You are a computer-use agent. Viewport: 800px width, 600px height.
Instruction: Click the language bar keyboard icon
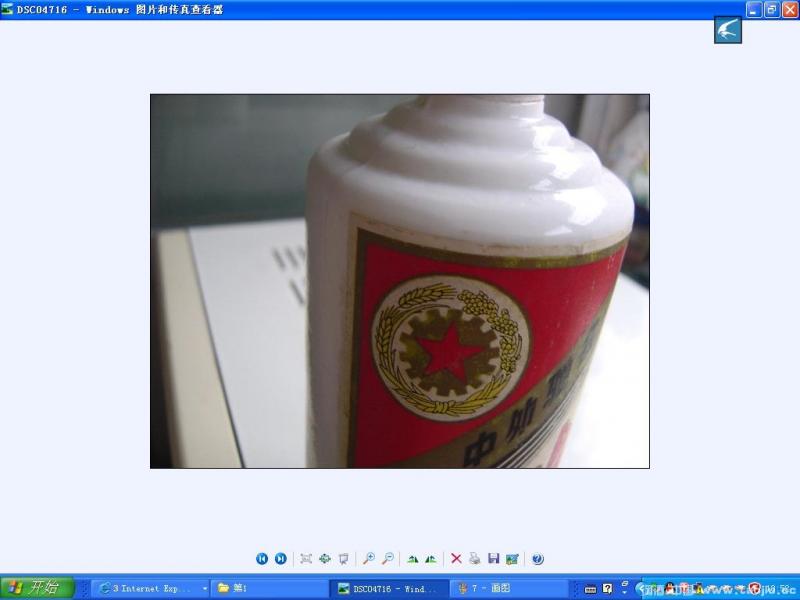click(x=590, y=589)
